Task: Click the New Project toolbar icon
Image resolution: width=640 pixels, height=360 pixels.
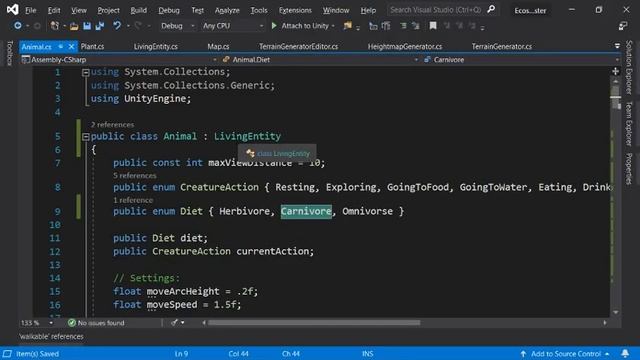Action: (54, 26)
